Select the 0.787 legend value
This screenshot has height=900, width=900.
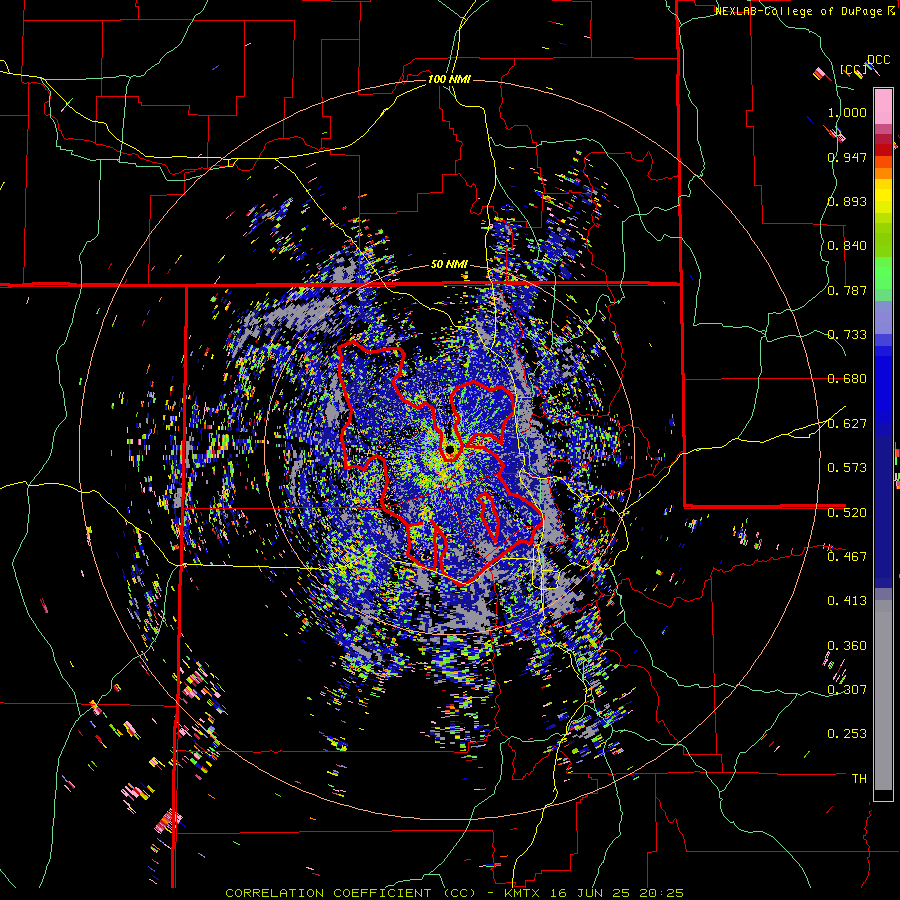pos(847,290)
